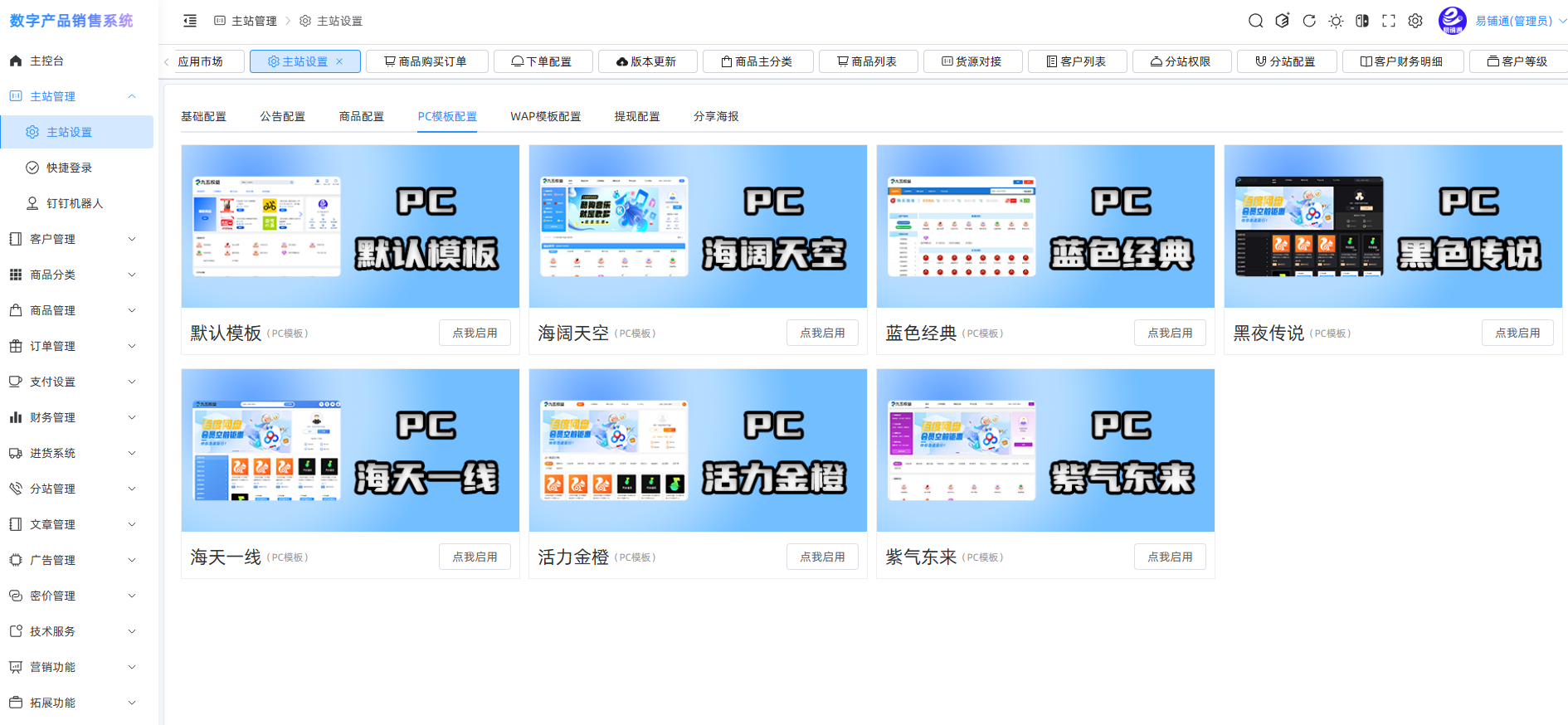
Task: Click the 默认模板 preview thumbnail
Action: [350, 226]
